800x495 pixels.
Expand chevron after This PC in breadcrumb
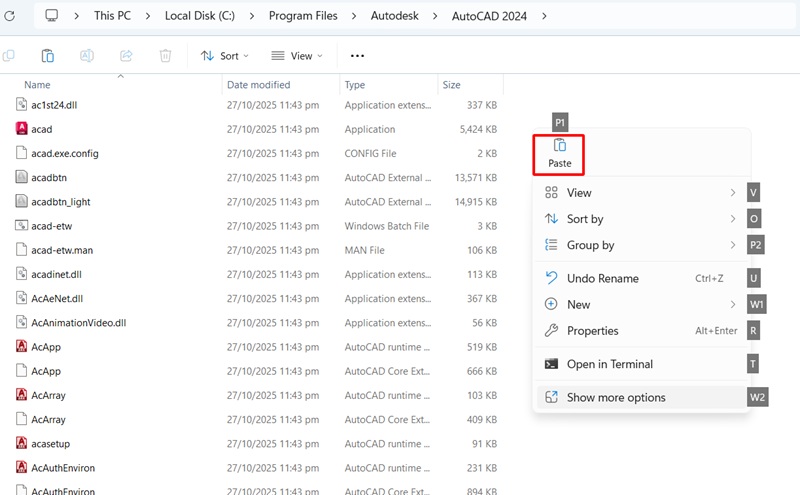coord(147,16)
